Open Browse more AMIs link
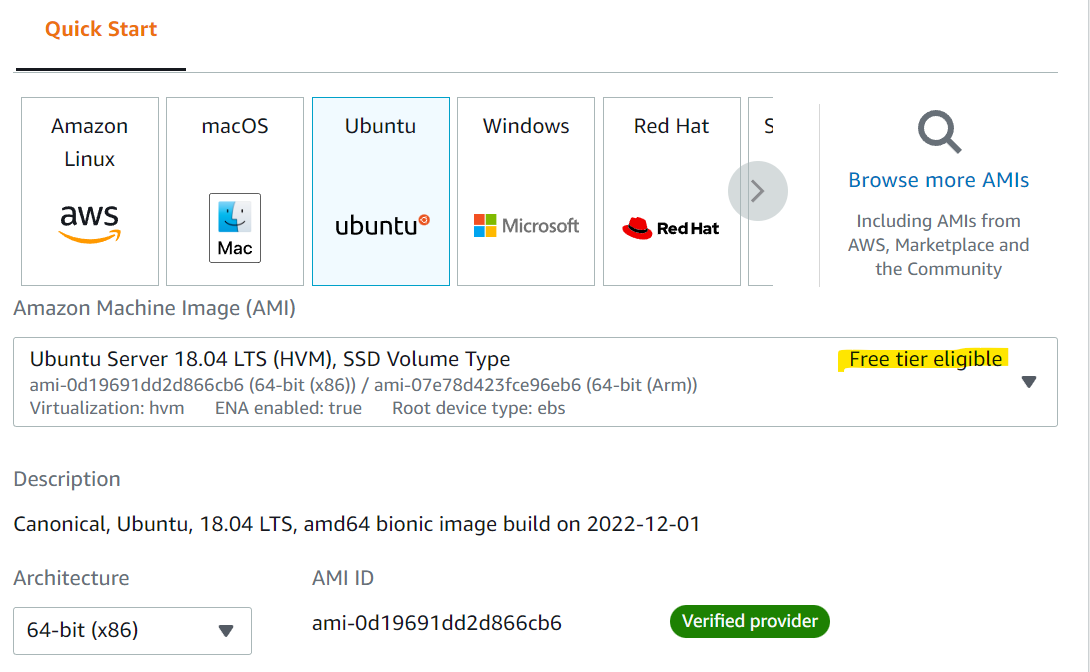1090x672 pixels. click(x=938, y=180)
